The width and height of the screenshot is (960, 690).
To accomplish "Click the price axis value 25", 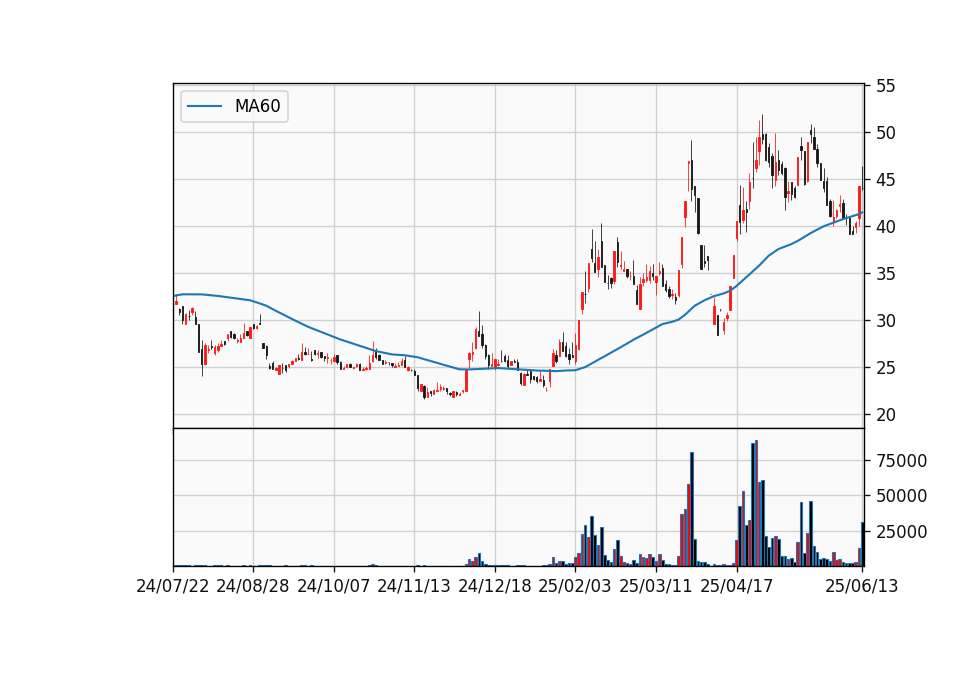I will click(885, 368).
